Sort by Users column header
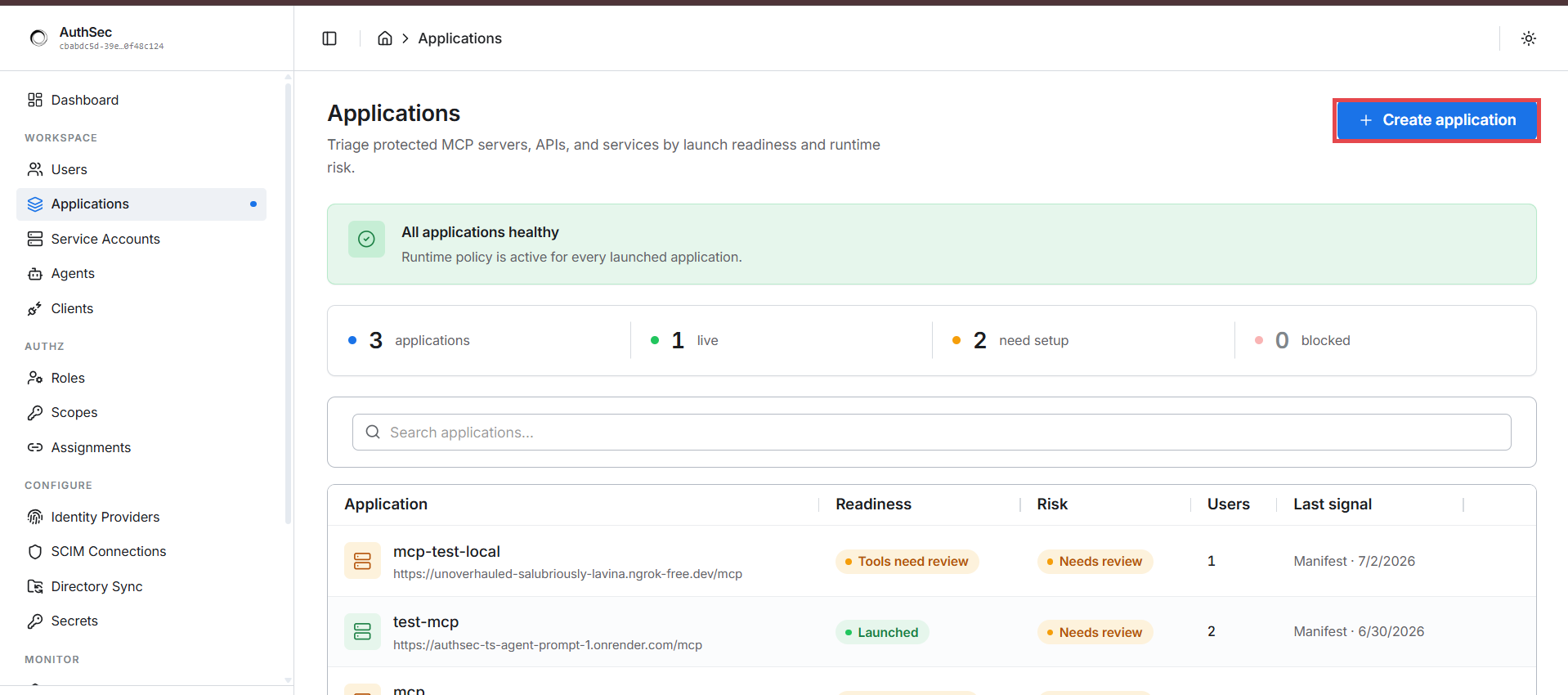 pyautogui.click(x=1229, y=504)
